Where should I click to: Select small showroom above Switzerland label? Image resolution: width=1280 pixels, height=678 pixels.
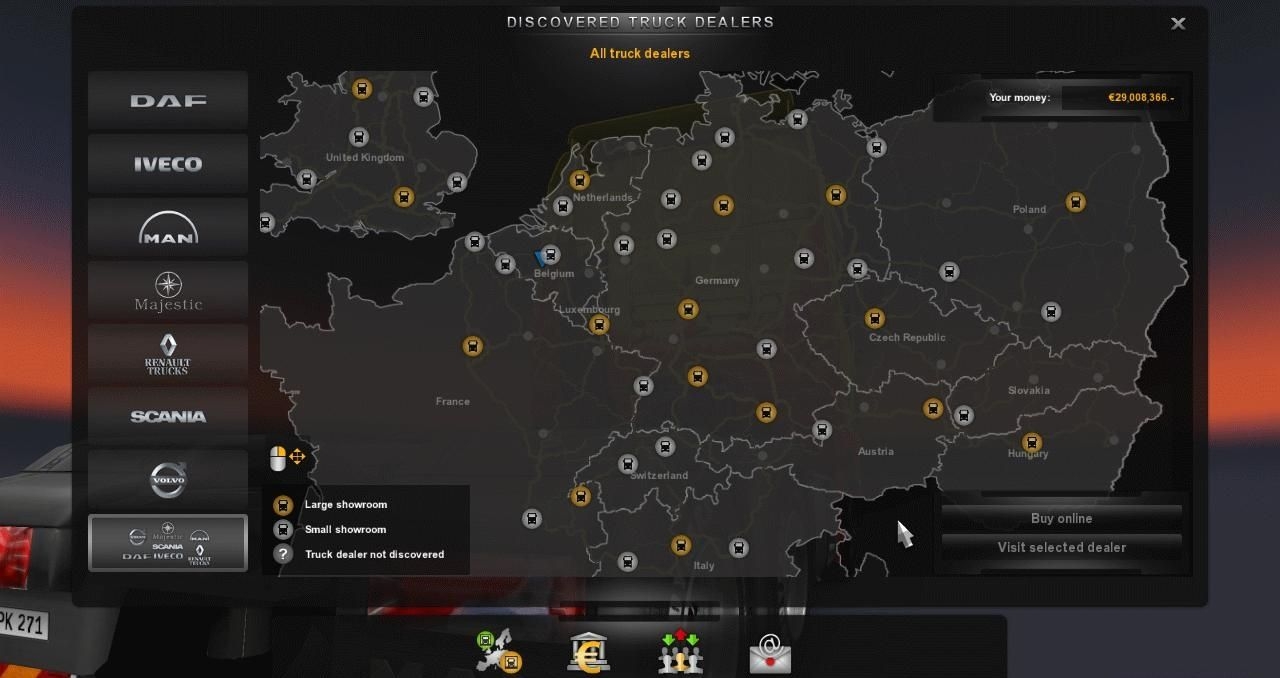(665, 446)
